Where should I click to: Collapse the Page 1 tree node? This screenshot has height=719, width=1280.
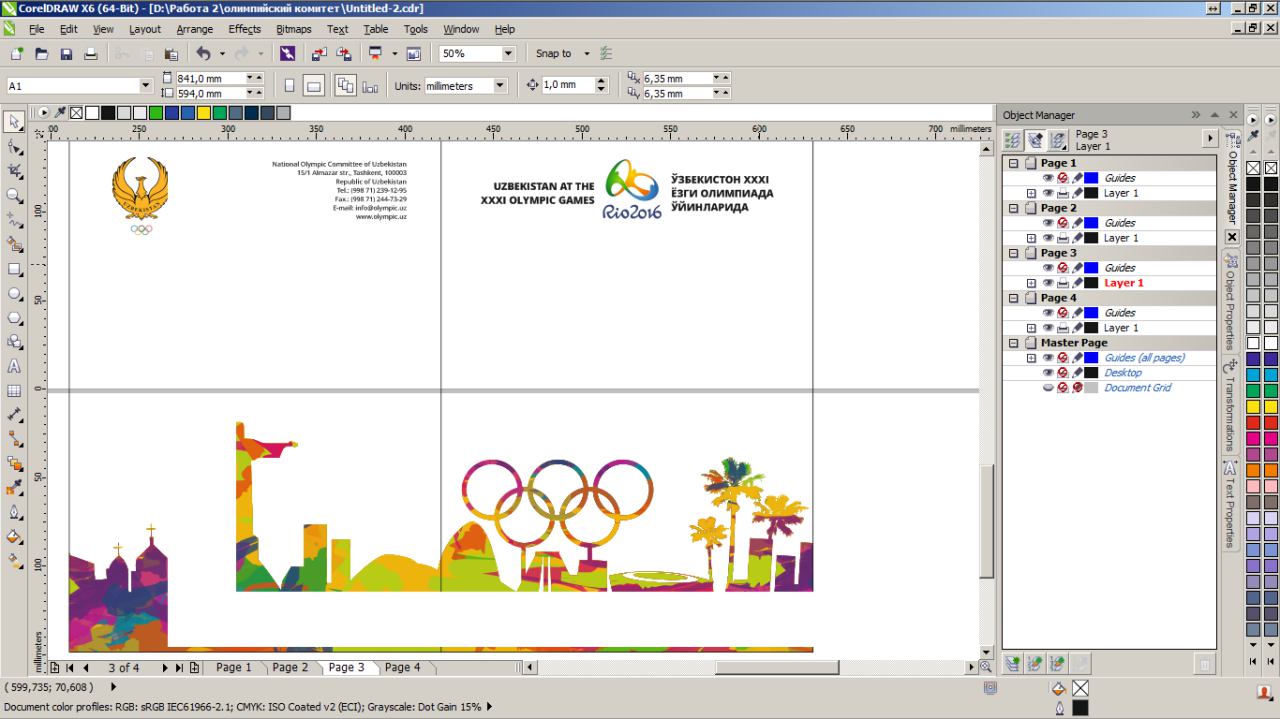click(x=1013, y=163)
